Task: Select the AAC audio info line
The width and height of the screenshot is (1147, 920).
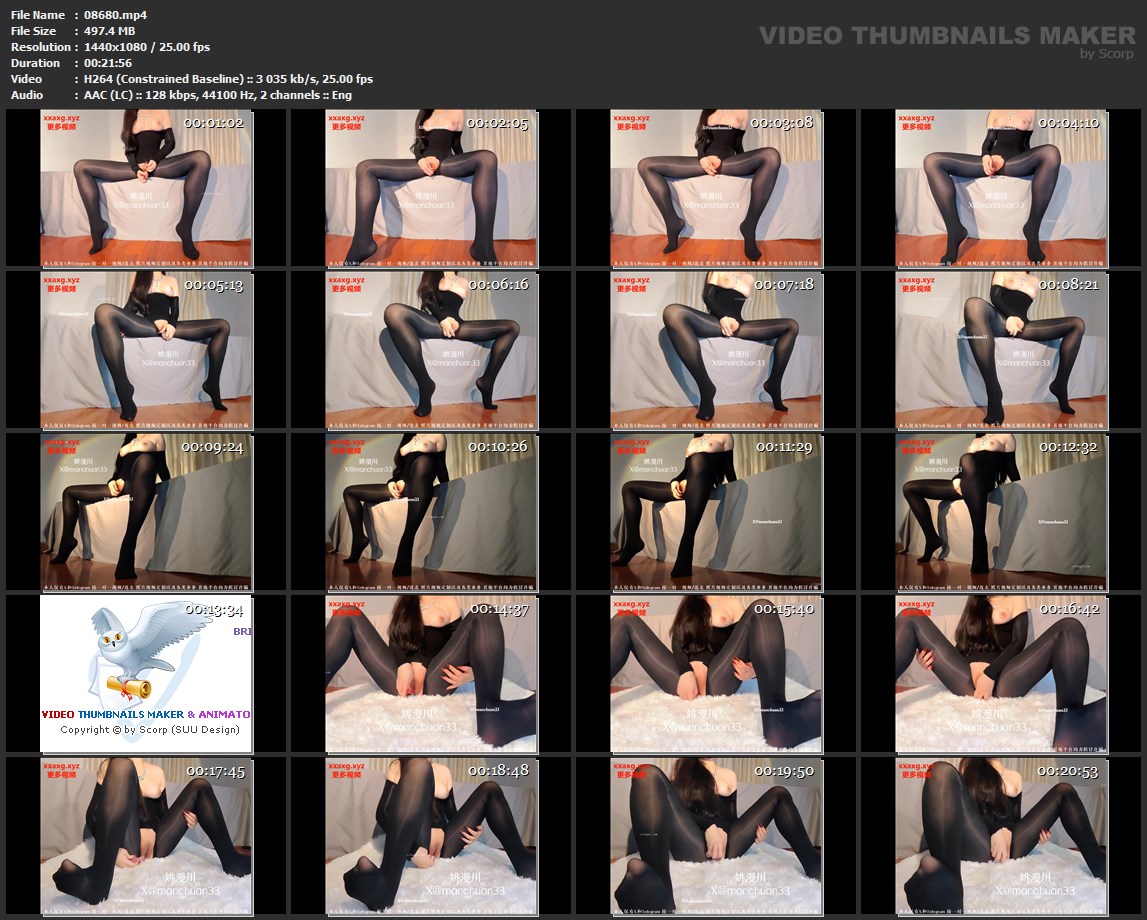Action: (x=218, y=95)
